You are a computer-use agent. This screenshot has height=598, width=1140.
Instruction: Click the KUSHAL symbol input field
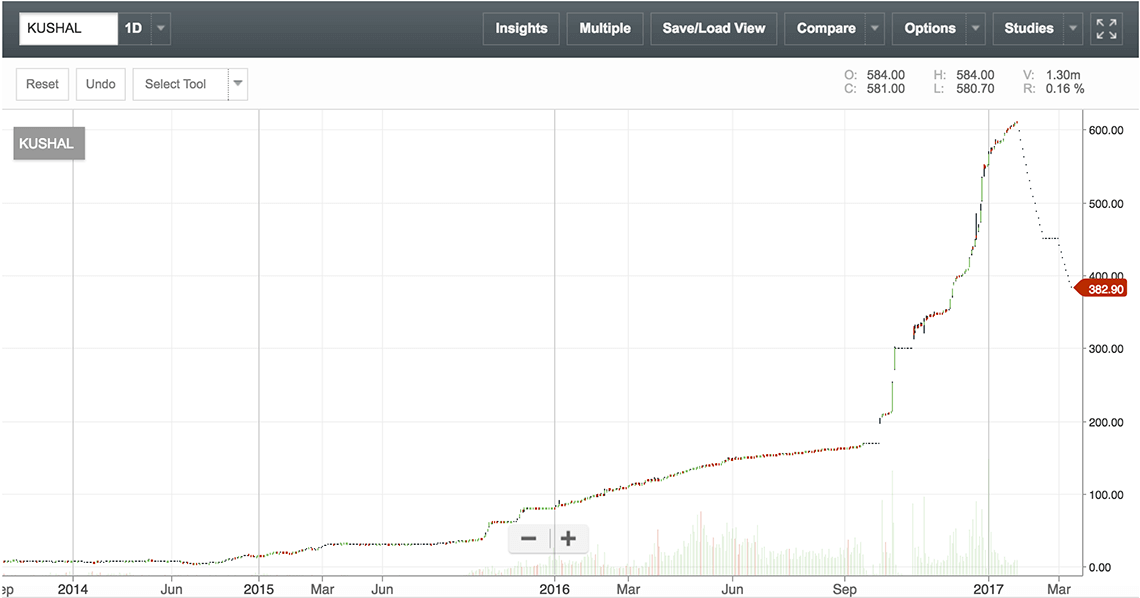68,29
